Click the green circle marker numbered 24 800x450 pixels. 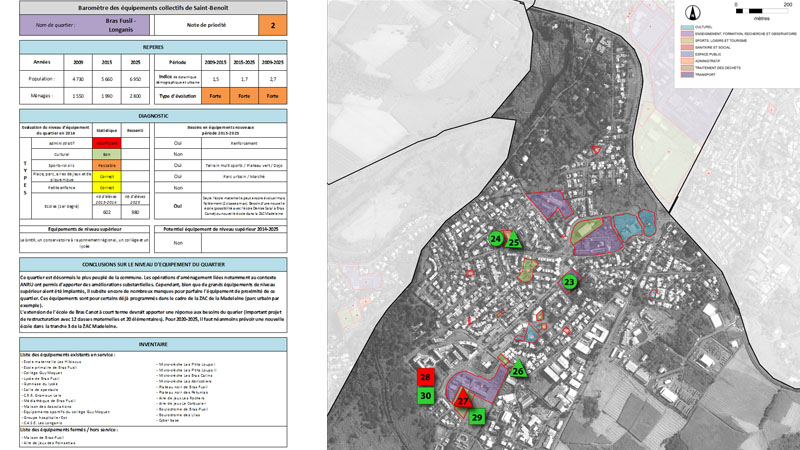point(497,239)
